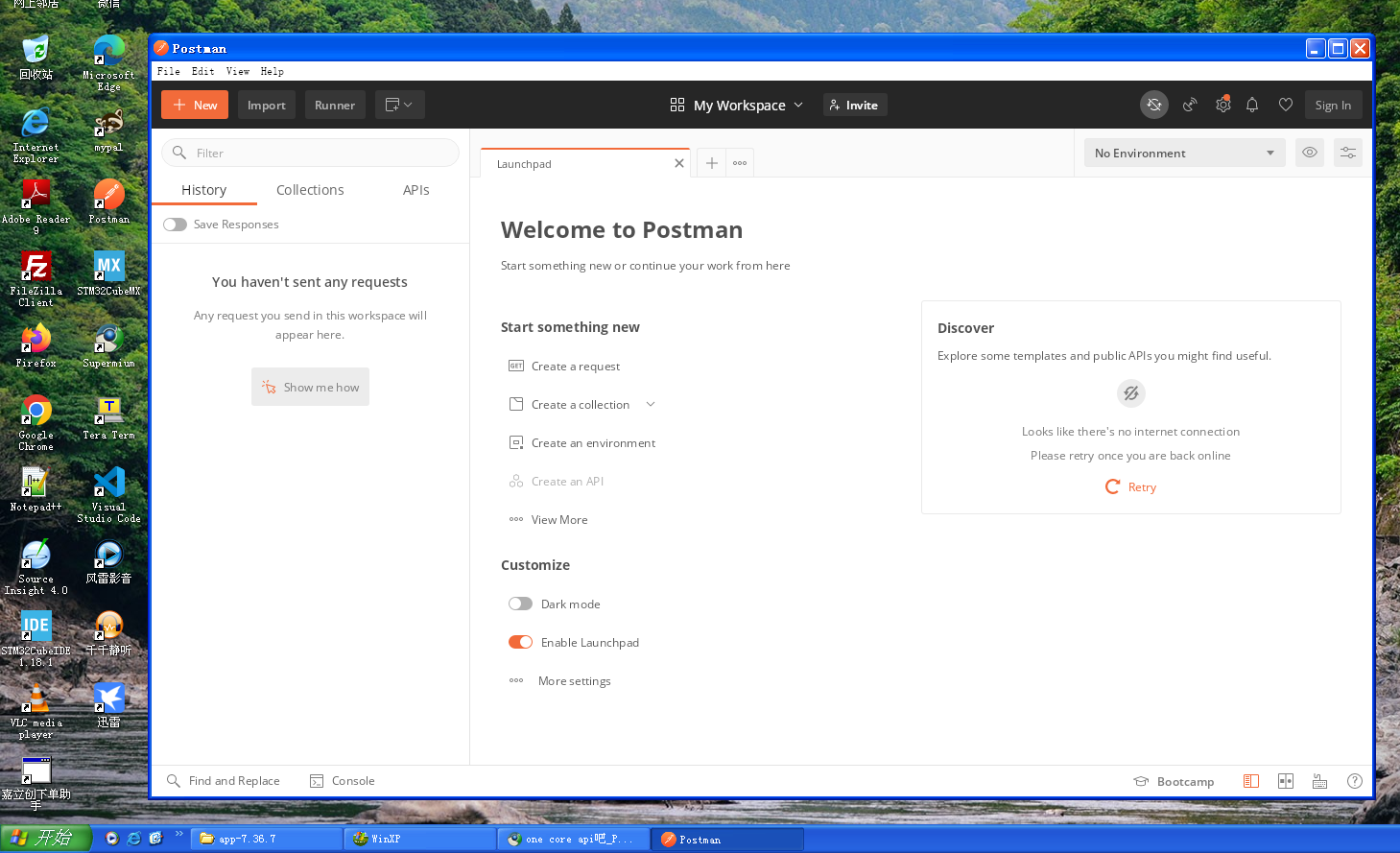Close the Launchpad tab
This screenshot has width=1400, height=853.
click(679, 163)
